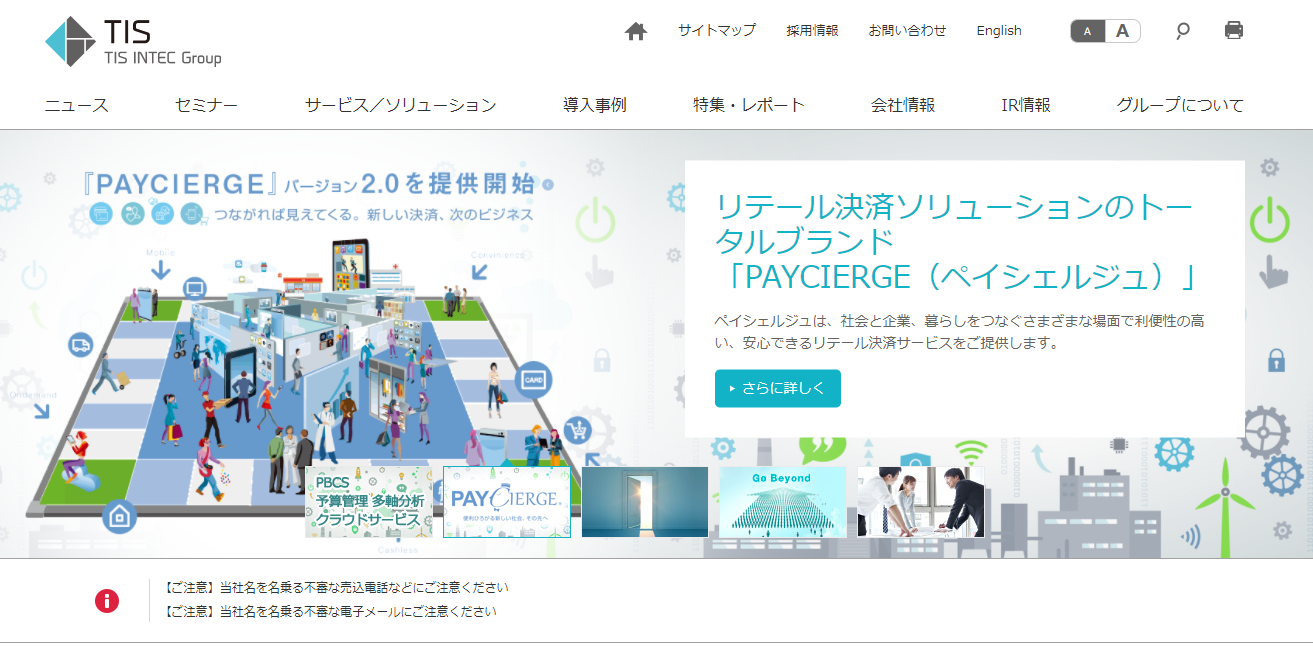Open the 不審な電子メール caution notice
The width and height of the screenshot is (1313, 659).
tap(328, 611)
